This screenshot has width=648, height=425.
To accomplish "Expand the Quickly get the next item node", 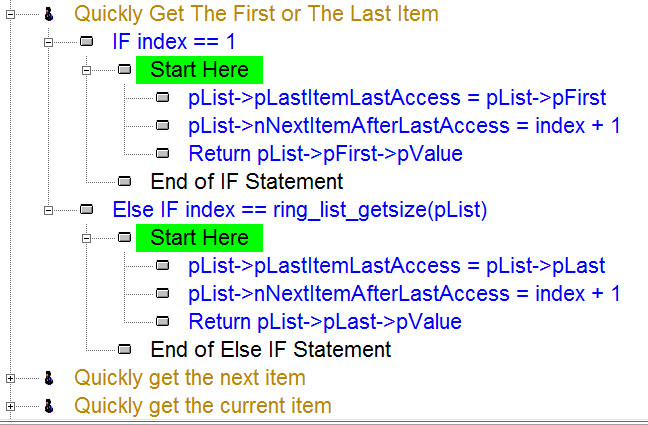I will pos(10,378).
